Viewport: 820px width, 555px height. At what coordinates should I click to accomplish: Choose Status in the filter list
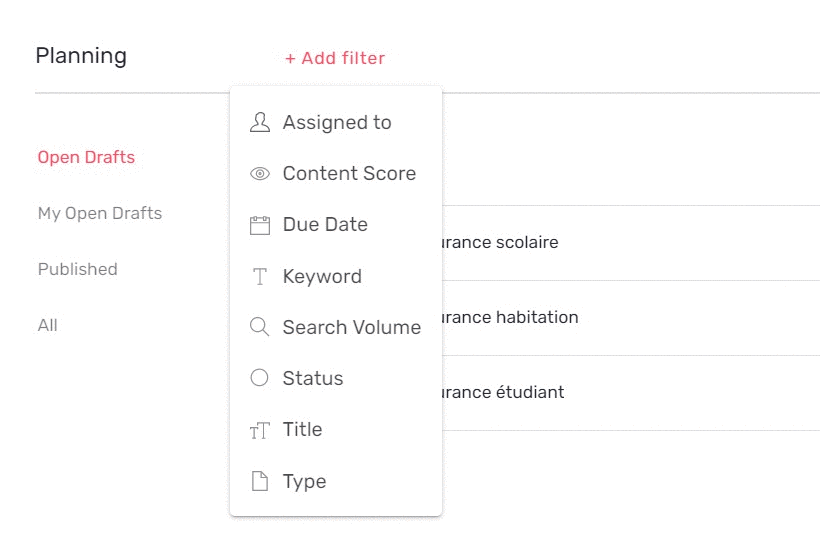pos(313,378)
